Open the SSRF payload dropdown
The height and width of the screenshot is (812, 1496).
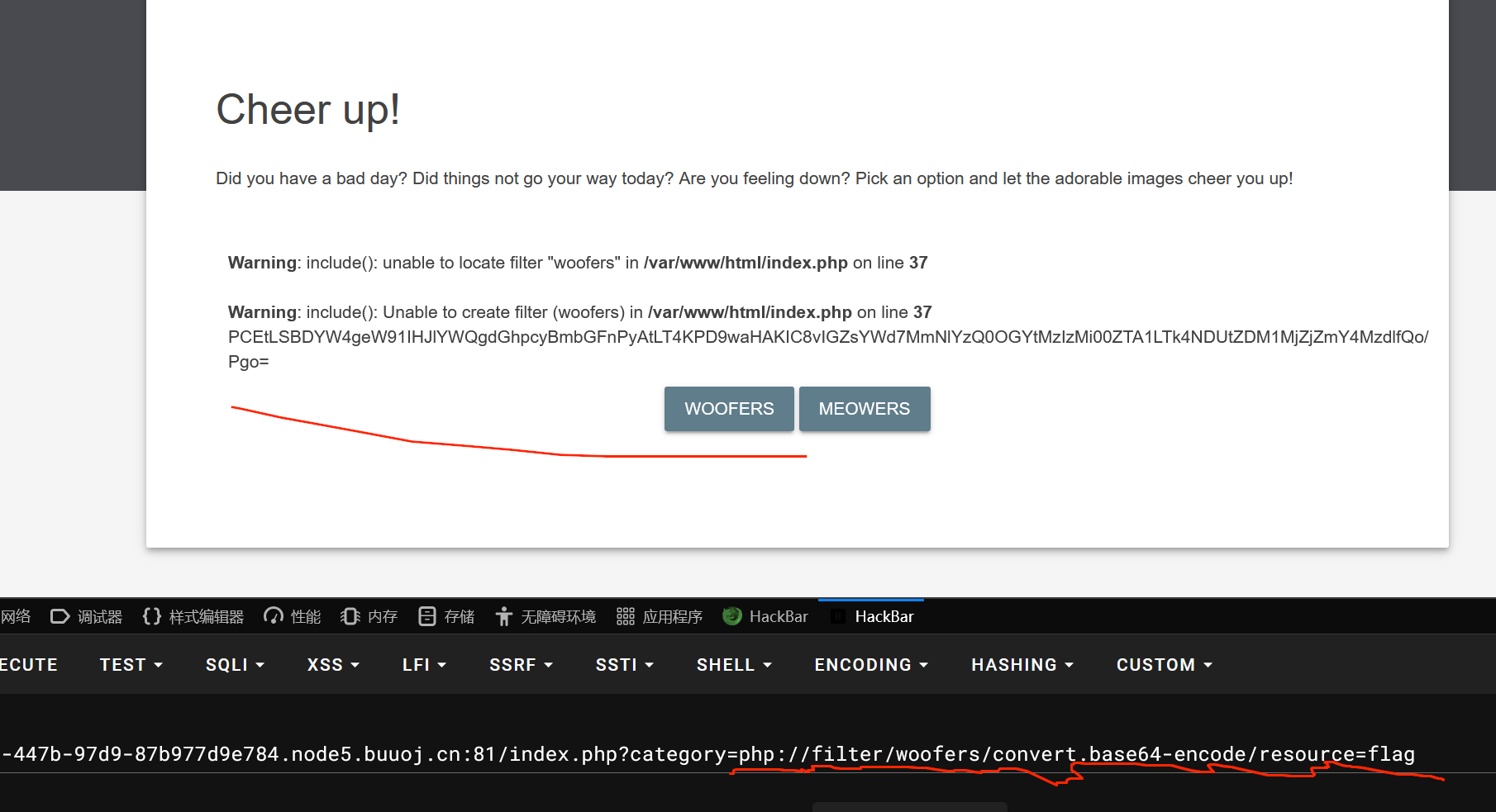click(521, 665)
